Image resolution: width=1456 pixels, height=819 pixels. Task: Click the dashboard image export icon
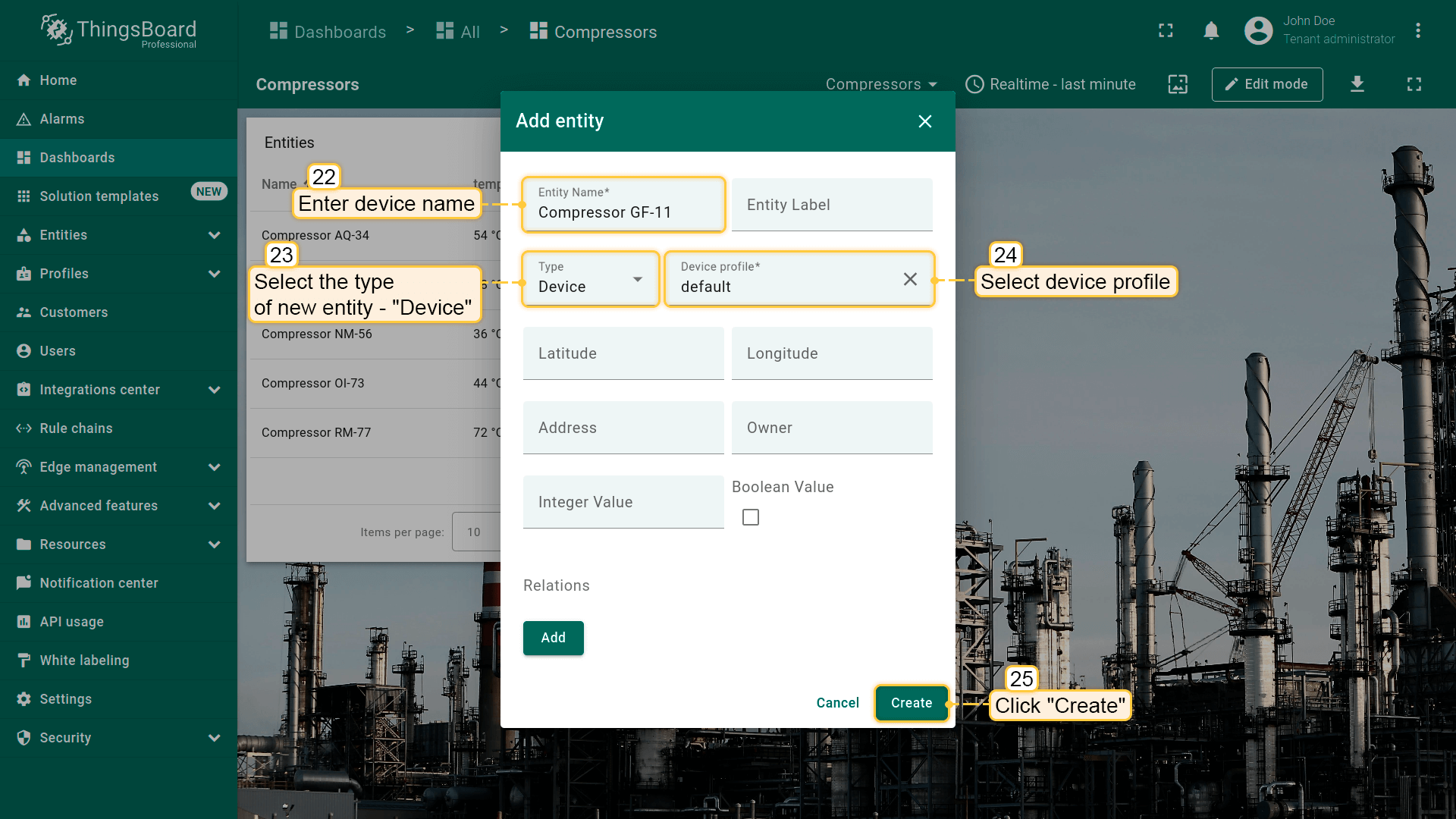tap(1178, 84)
